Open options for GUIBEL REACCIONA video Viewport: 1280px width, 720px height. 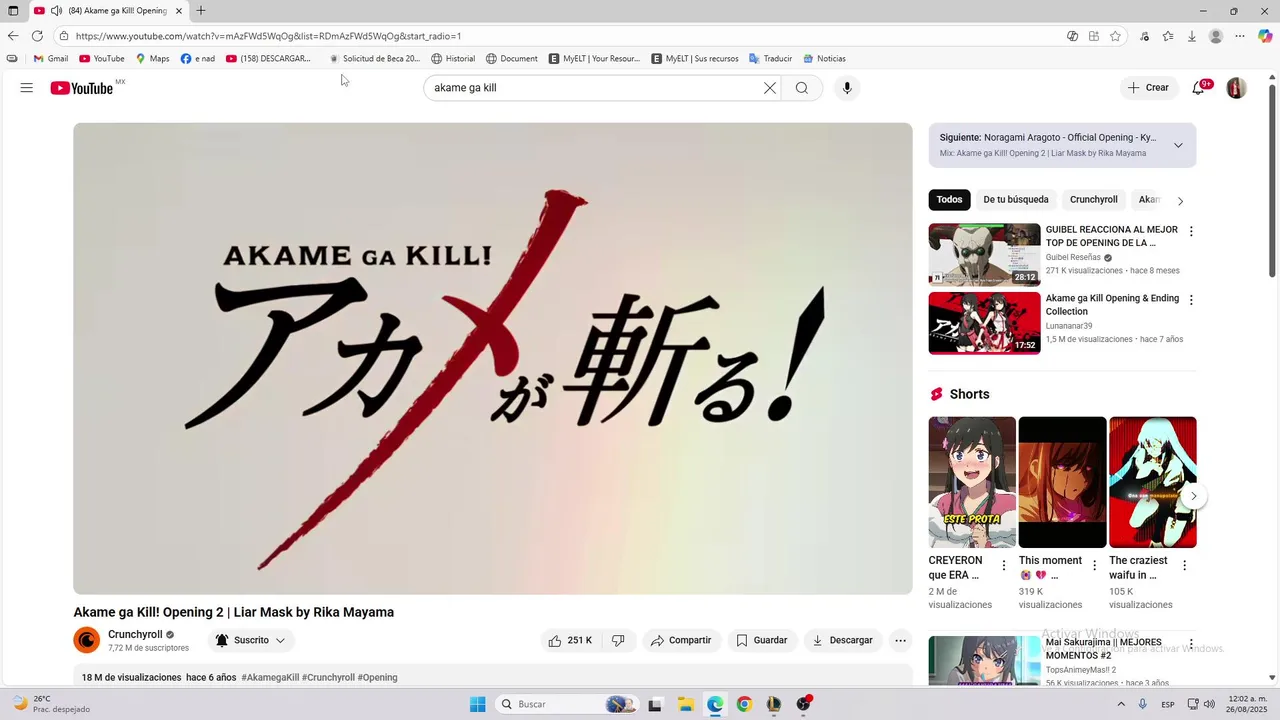click(1190, 231)
